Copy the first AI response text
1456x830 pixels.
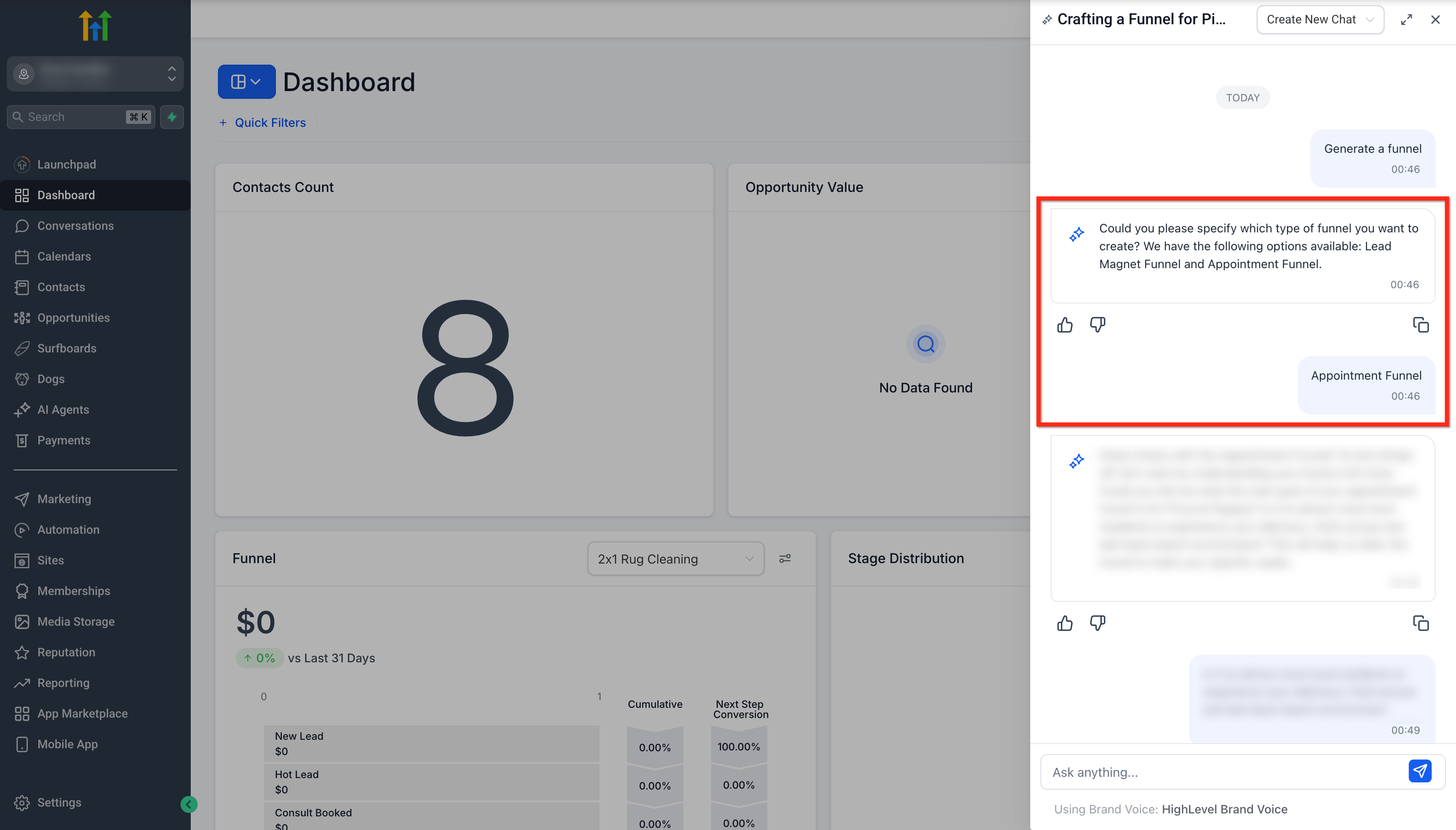[x=1421, y=325]
